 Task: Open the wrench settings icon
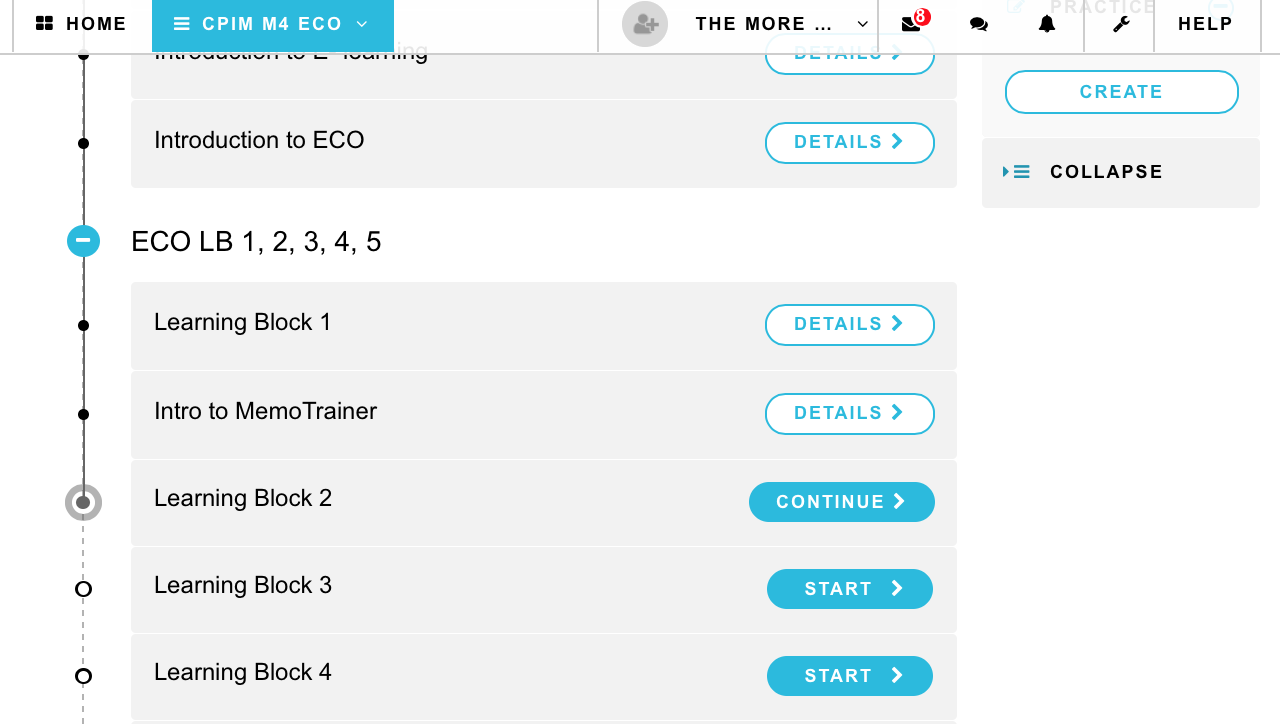[x=1121, y=25]
